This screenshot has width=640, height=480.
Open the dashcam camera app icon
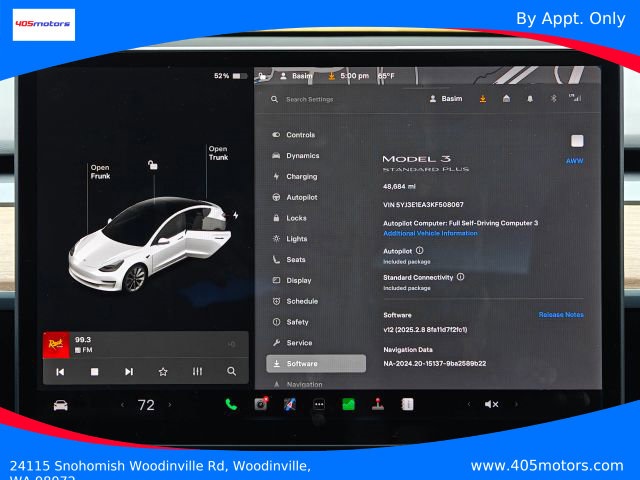[261, 404]
